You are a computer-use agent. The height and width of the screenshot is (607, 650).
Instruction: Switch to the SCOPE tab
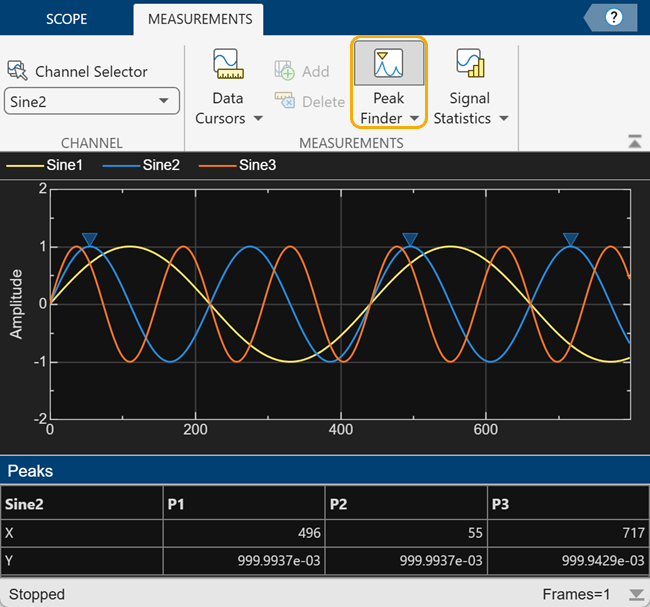click(66, 19)
